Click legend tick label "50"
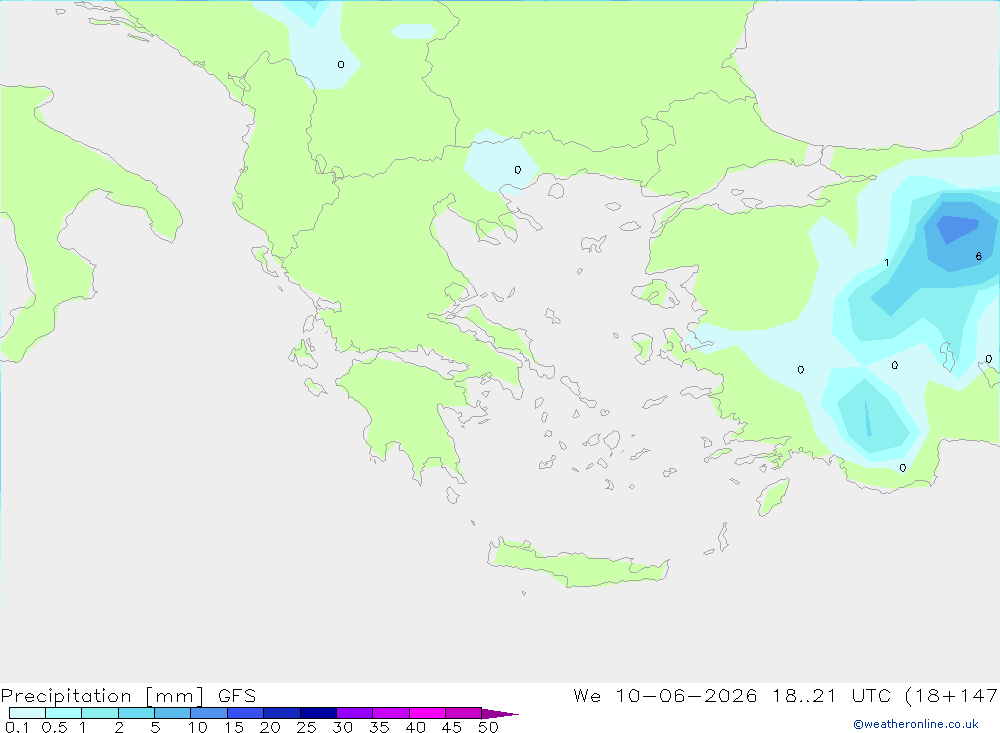The width and height of the screenshot is (1000, 733). point(488,727)
